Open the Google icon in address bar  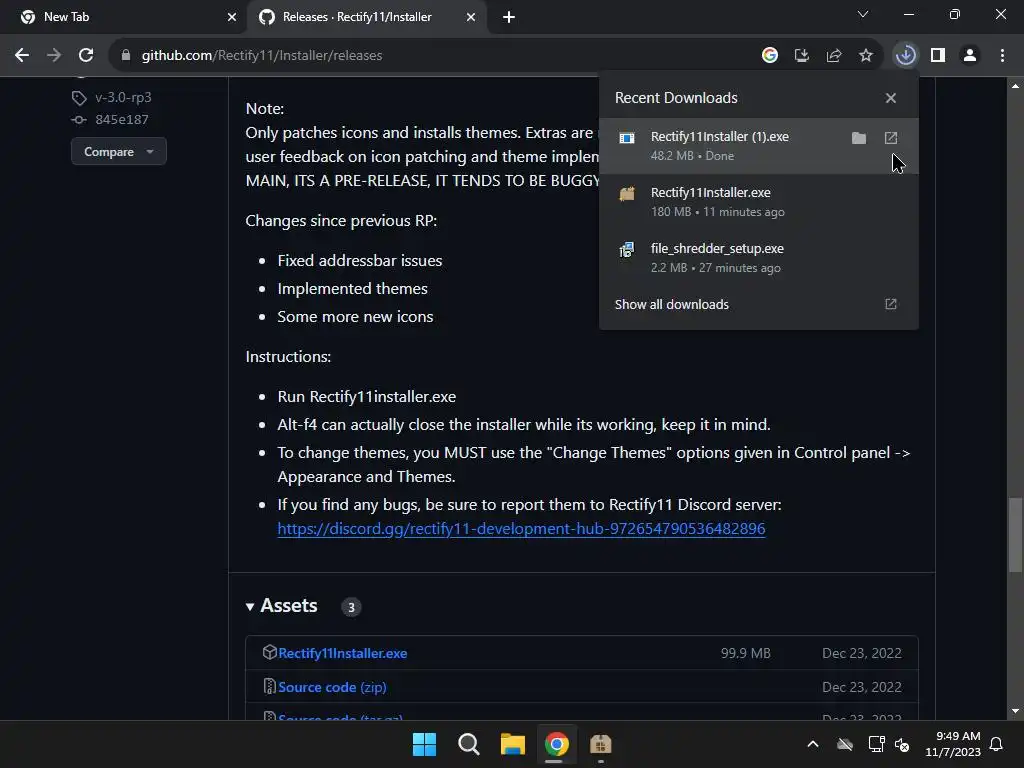coord(770,56)
